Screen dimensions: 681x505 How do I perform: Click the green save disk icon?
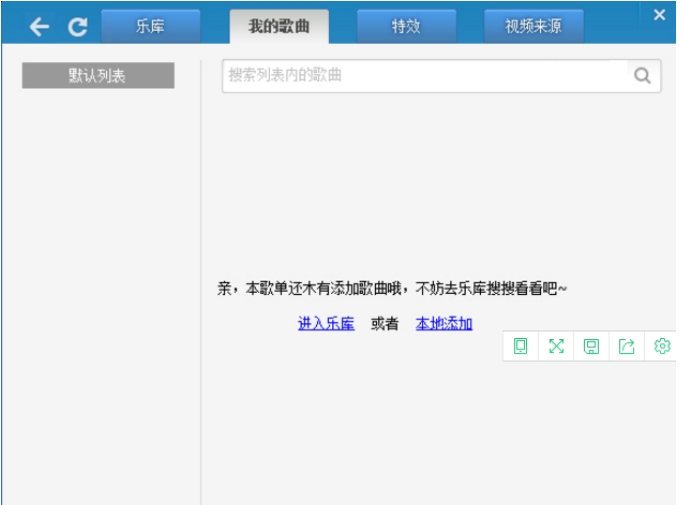(x=591, y=346)
